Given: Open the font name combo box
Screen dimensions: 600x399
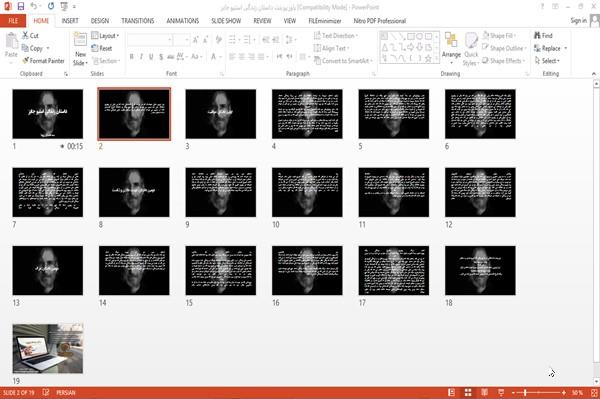Looking at the screenshot, I should pos(150,39).
